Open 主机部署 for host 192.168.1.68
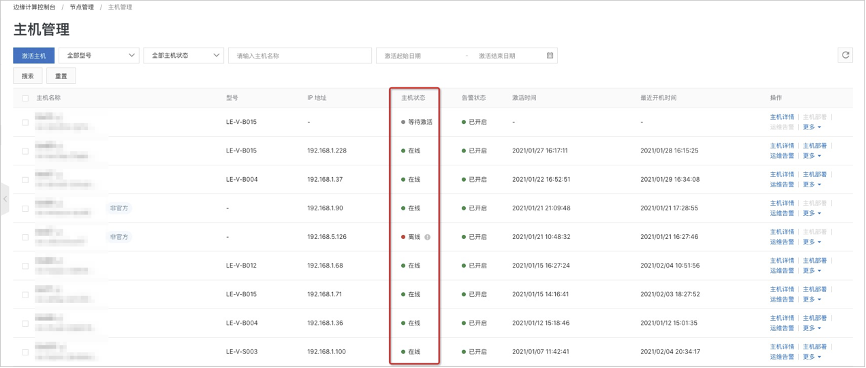 tap(815, 261)
